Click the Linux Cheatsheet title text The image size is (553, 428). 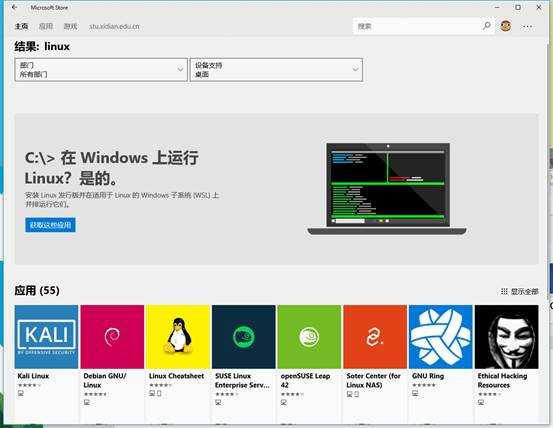coord(176,376)
